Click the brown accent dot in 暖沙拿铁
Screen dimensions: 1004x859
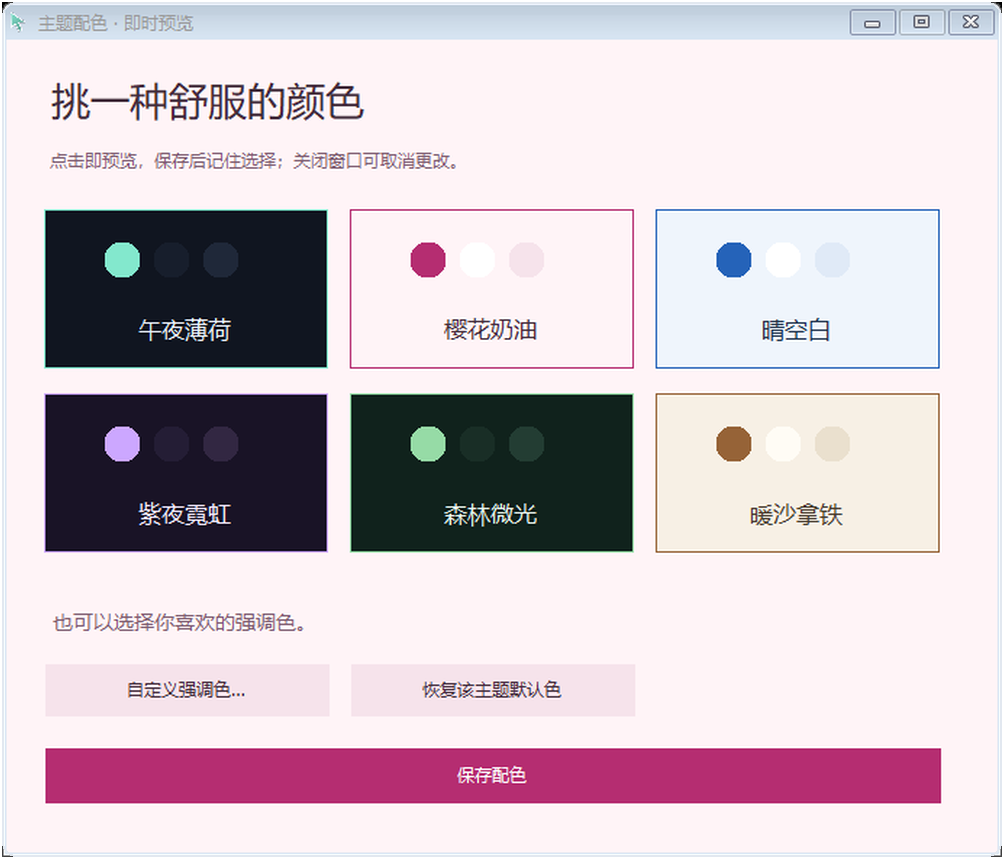tap(734, 444)
